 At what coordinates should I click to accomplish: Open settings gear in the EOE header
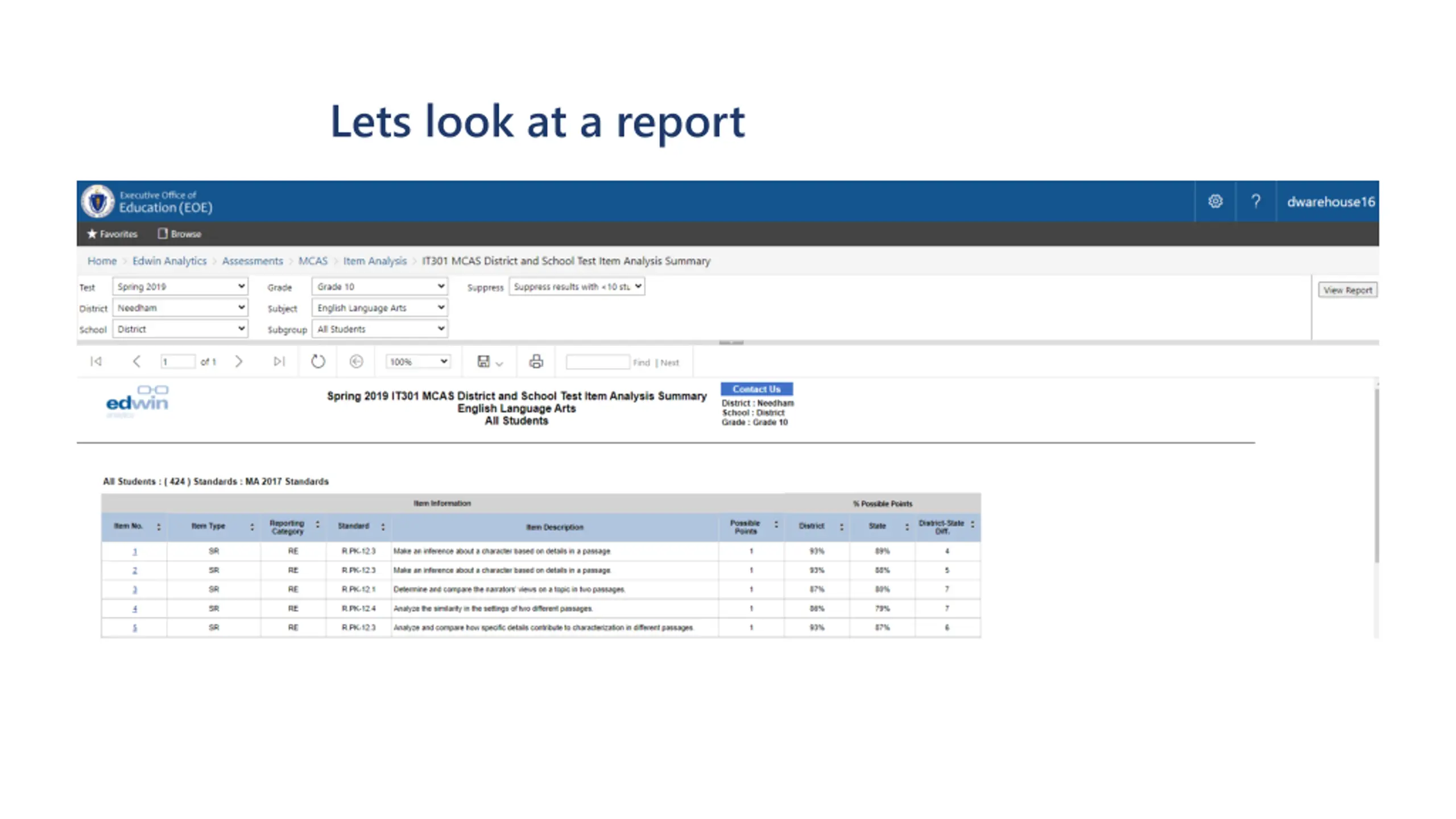coord(1215,201)
